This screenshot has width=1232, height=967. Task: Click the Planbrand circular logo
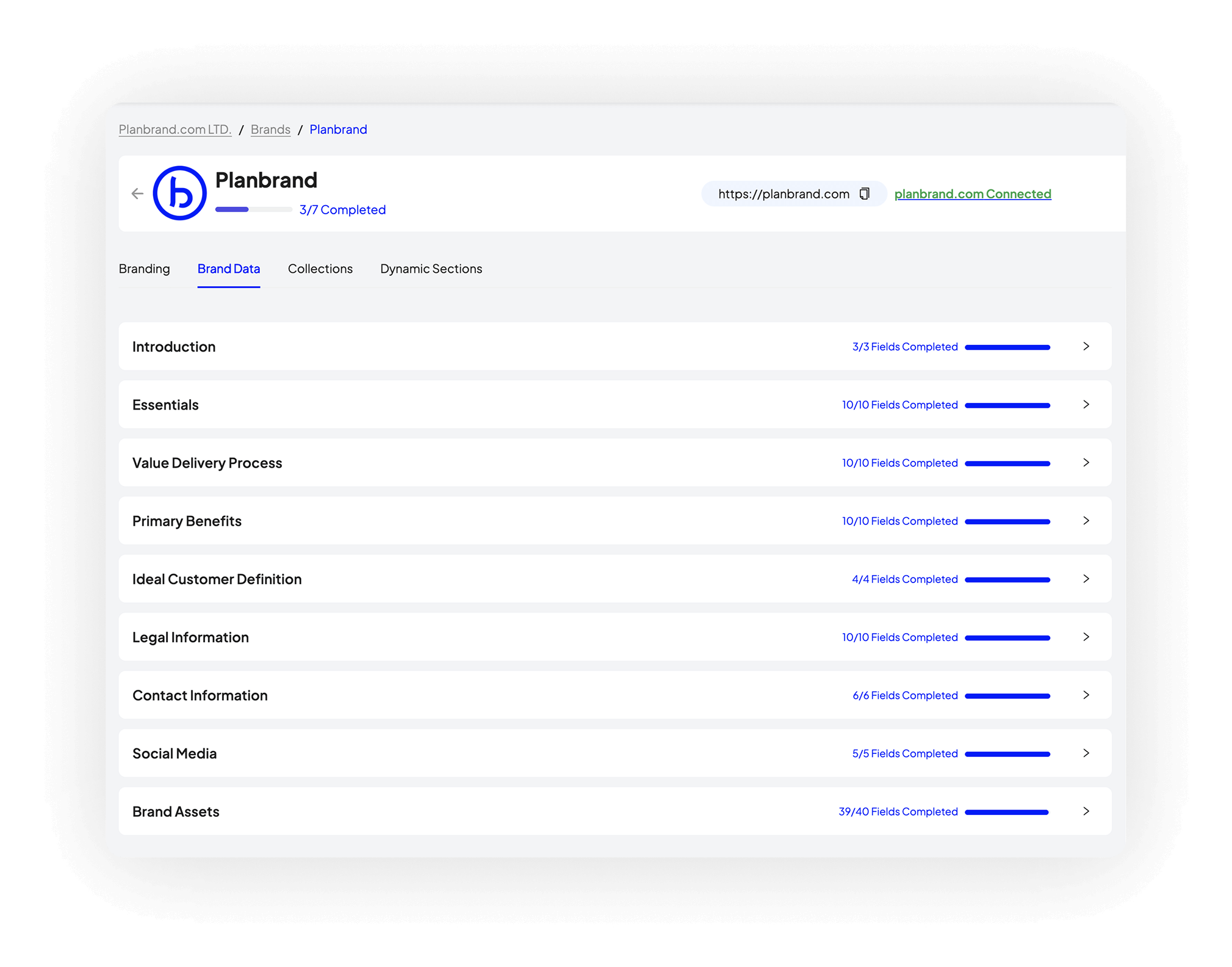(x=179, y=193)
